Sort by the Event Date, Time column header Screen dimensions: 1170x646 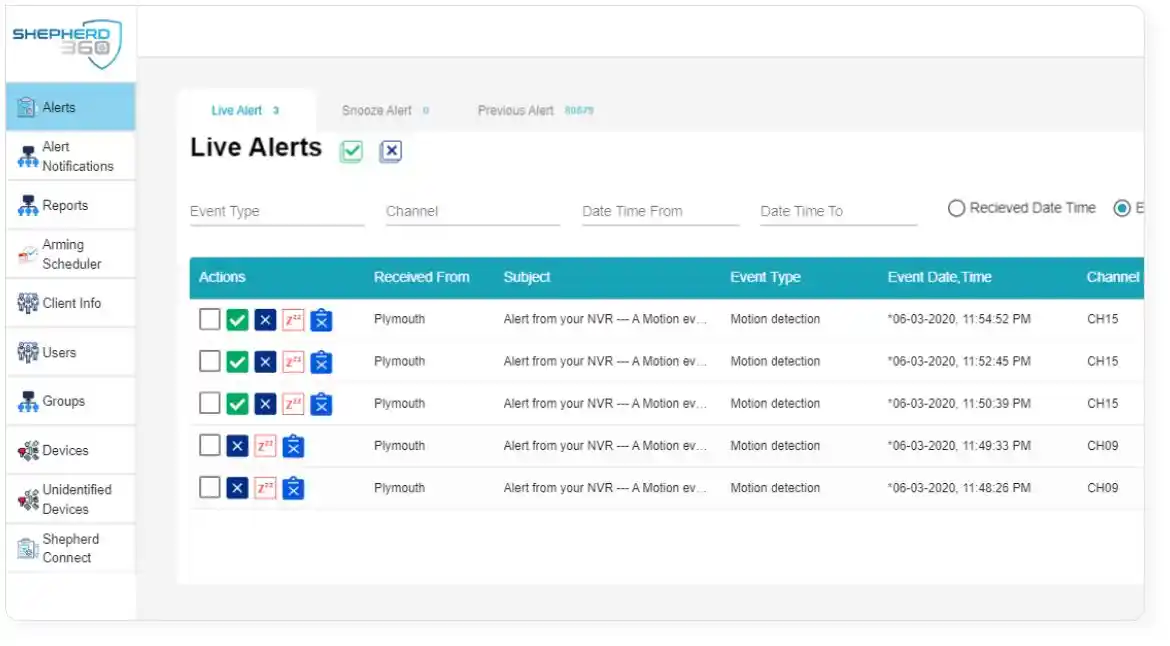pos(939,277)
